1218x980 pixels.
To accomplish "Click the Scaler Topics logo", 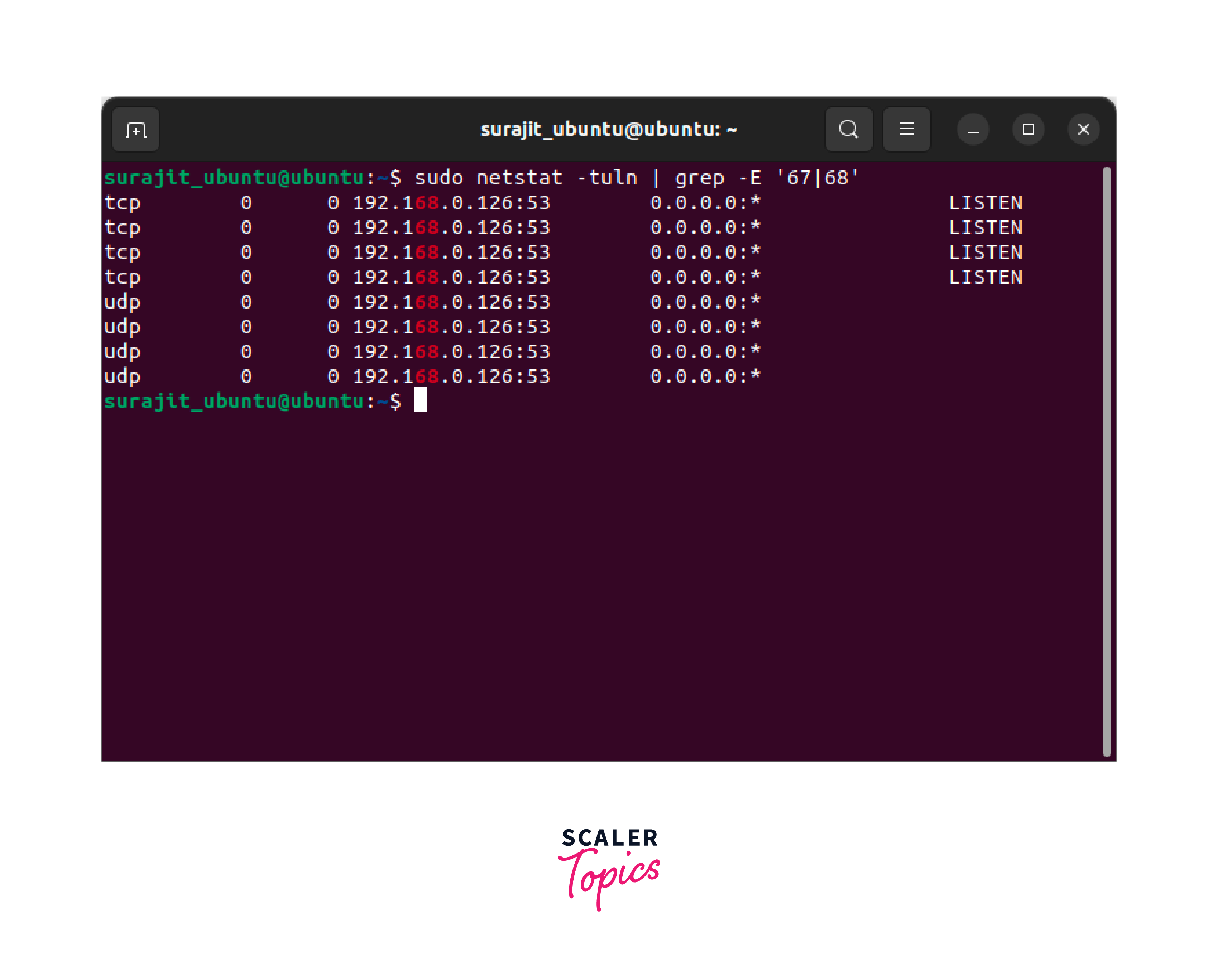I will (609, 867).
